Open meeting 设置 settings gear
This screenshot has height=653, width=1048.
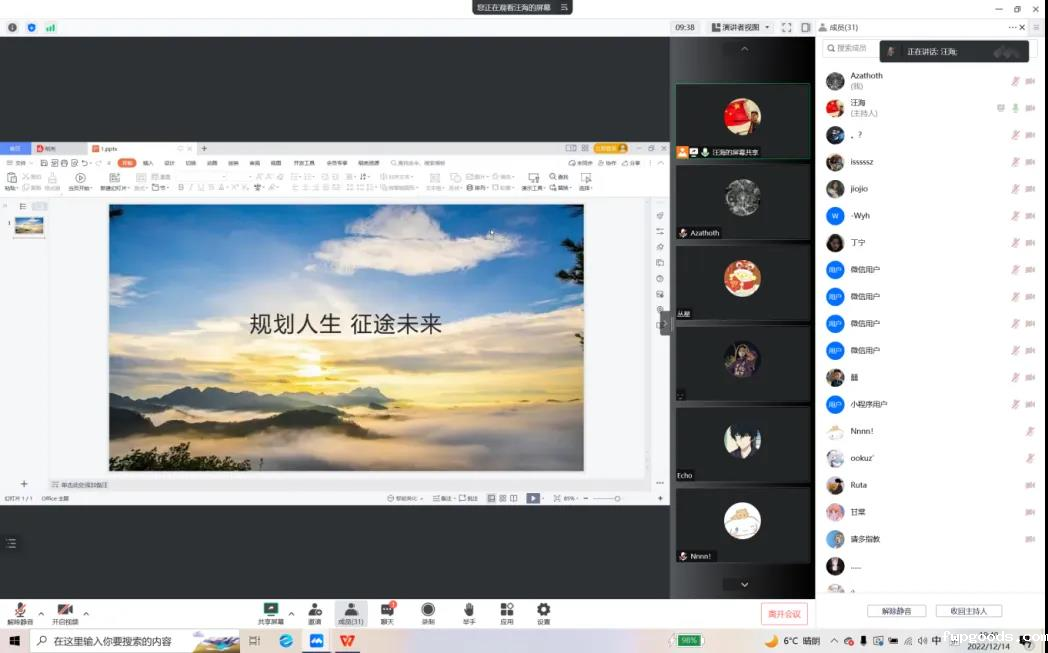pos(543,612)
